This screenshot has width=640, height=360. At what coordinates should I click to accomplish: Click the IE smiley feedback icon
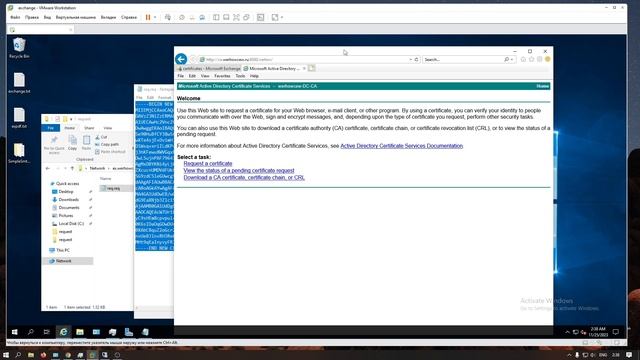548,59
